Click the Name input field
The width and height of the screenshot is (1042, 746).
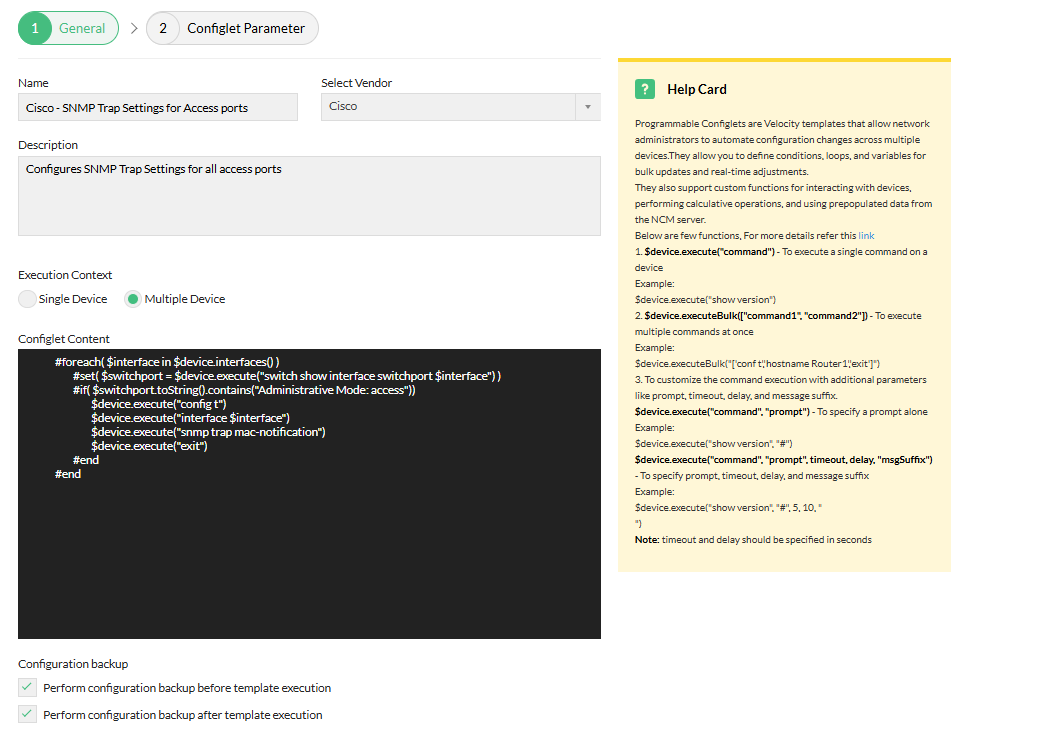157,106
